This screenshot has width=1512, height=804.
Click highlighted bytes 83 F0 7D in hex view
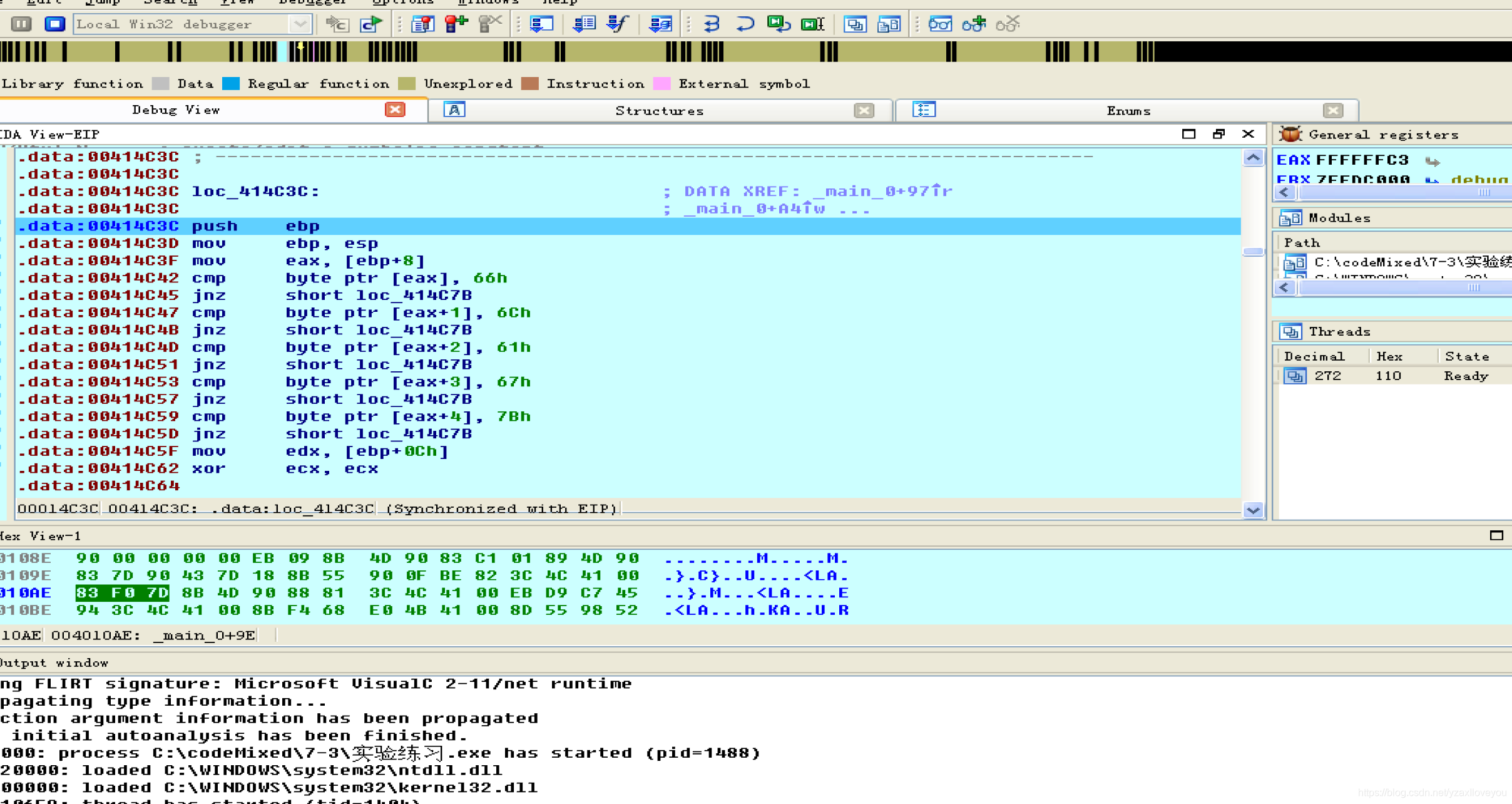coord(122,593)
